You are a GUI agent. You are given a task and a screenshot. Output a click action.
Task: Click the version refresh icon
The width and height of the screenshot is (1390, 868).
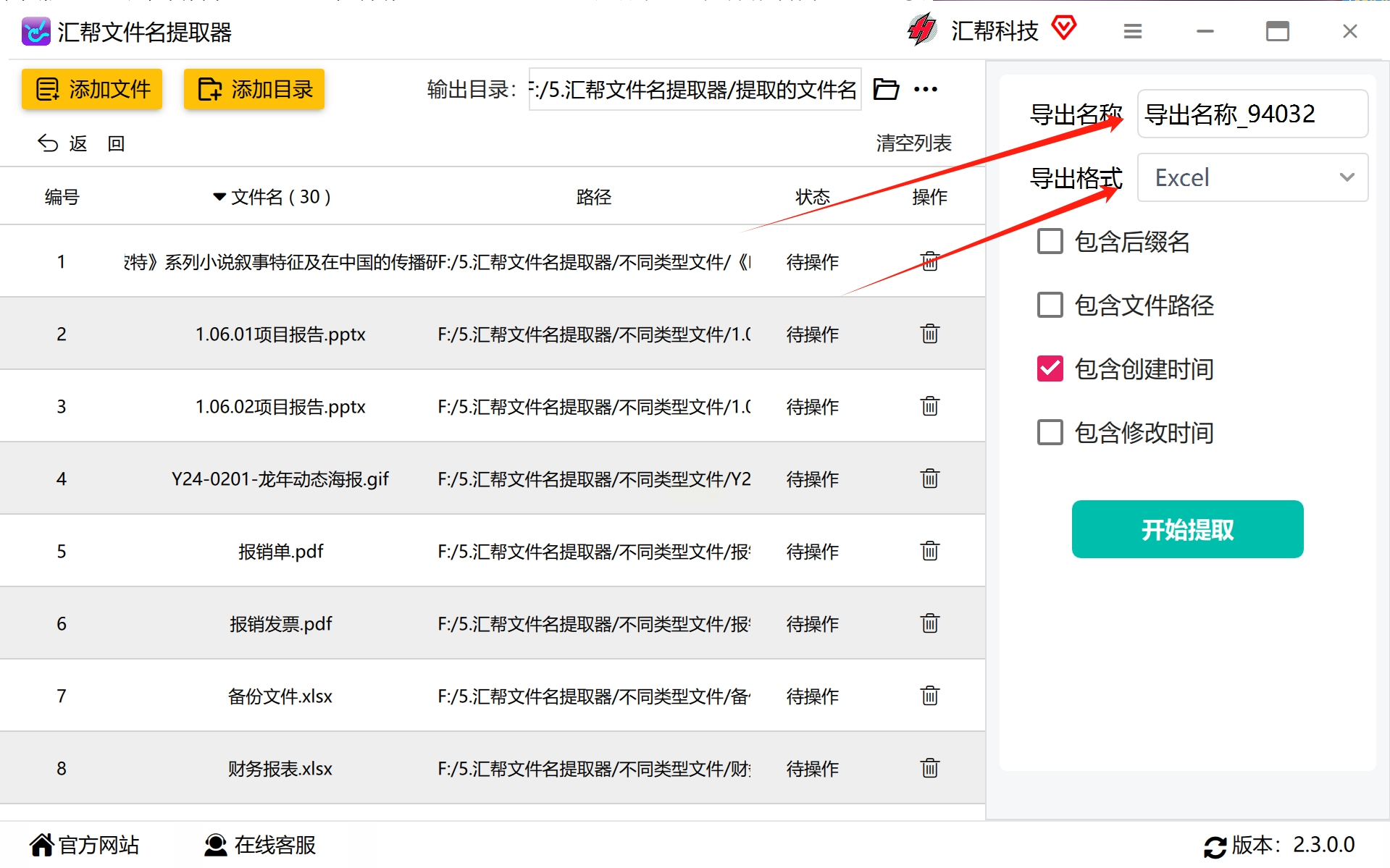coord(1215,846)
